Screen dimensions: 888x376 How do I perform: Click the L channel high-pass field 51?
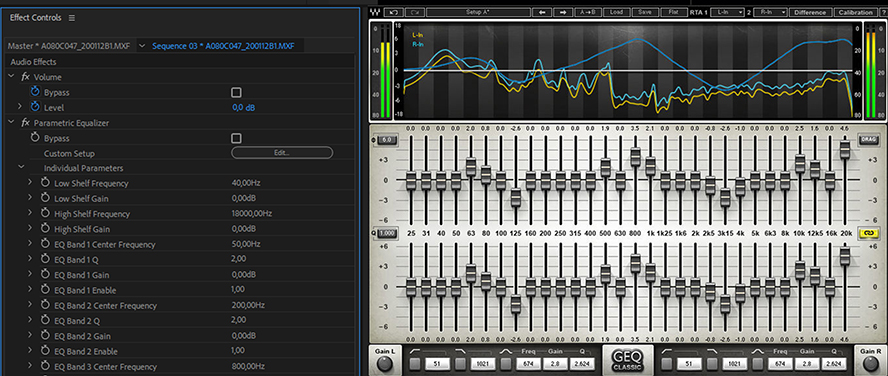coord(437,364)
